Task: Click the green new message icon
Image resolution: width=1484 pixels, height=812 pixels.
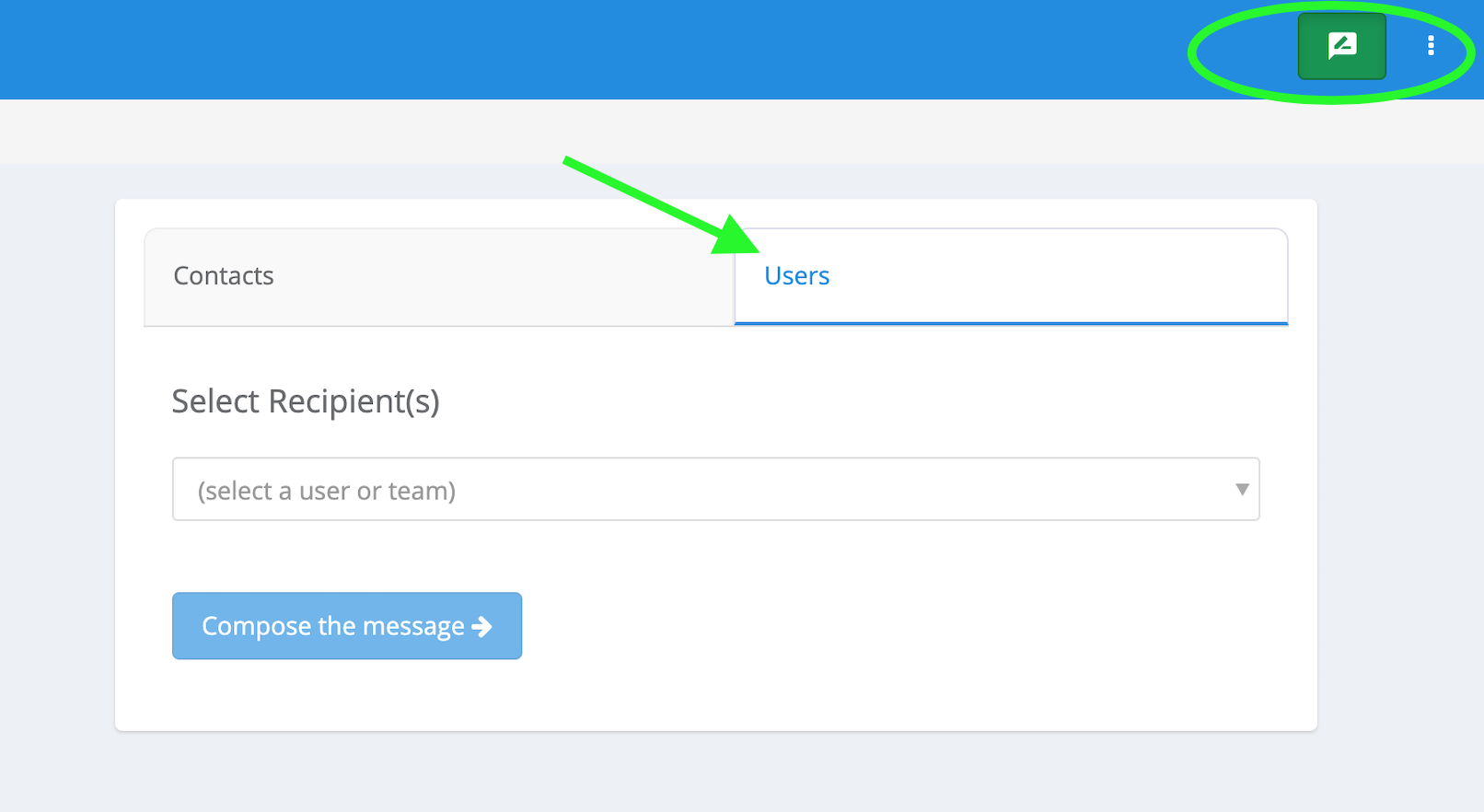Action: pyautogui.click(x=1341, y=46)
